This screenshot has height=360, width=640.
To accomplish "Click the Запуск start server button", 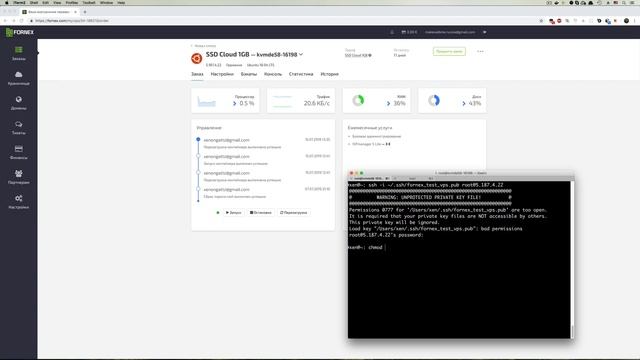I will pos(233,213).
